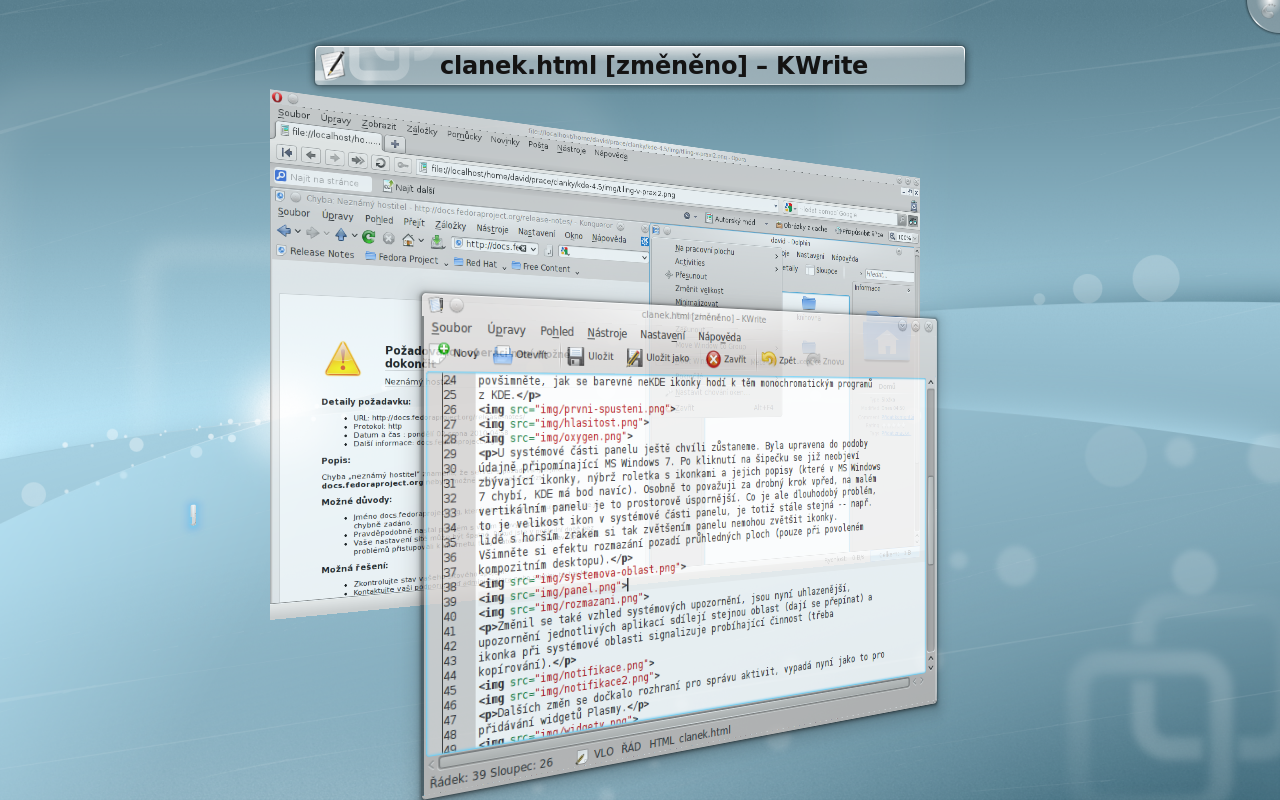Open the Release Notes bookmark in Konqueror
The width and height of the screenshot is (1280, 800).
[x=315, y=253]
